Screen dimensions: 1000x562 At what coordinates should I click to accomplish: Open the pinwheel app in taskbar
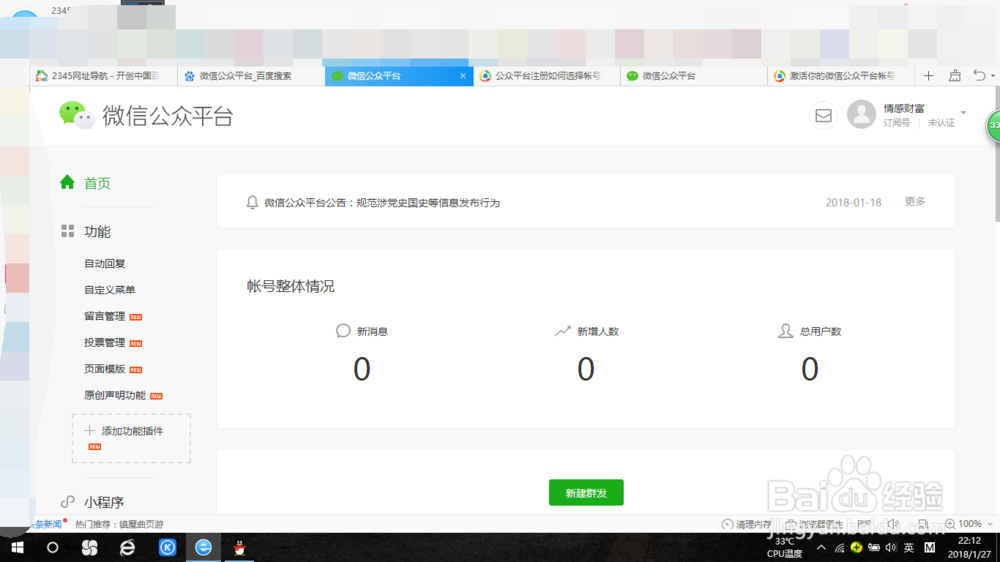point(90,547)
